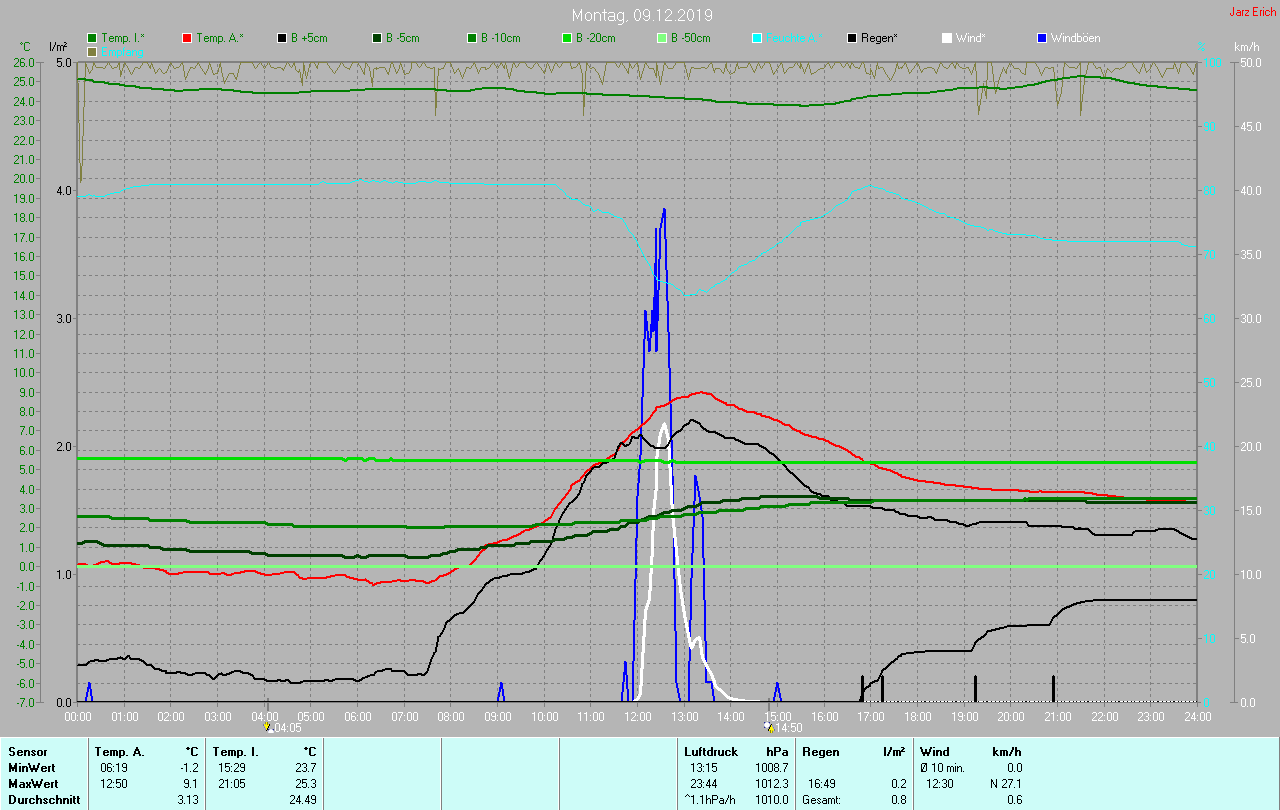
Task: Click the black Regen legend square
Action: [x=852, y=38]
